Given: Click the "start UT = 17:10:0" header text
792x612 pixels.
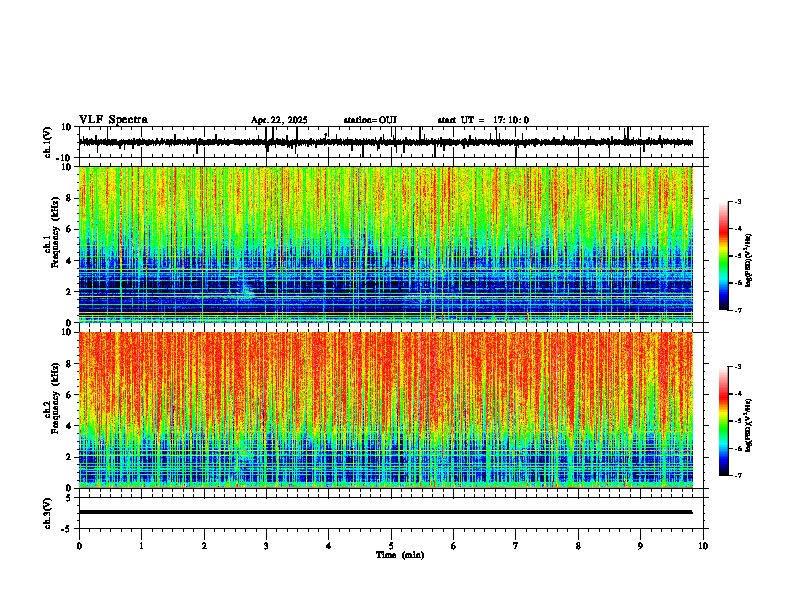Looking at the screenshot, I should [x=483, y=120].
